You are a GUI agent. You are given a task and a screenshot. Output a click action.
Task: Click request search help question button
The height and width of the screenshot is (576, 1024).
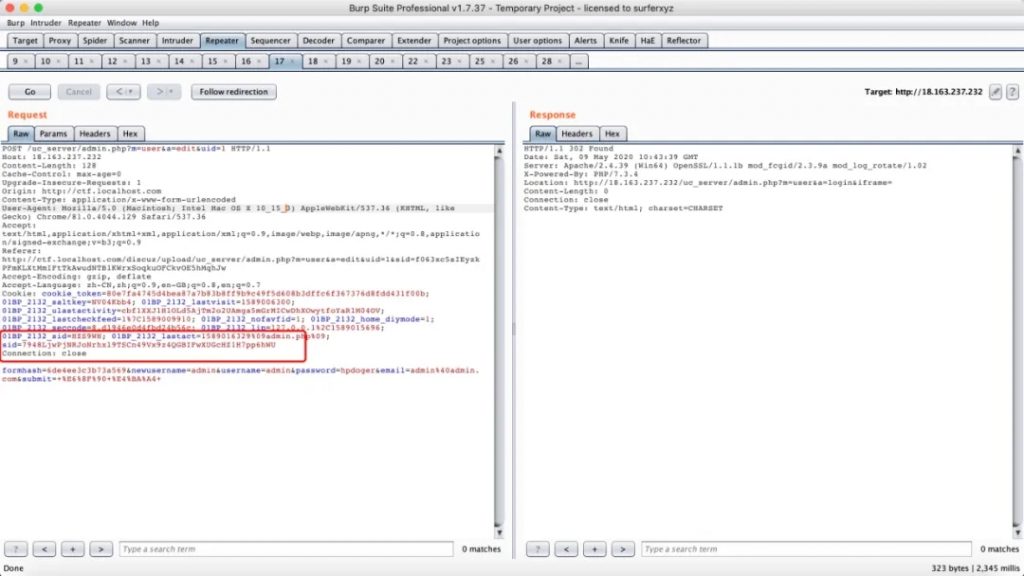[16, 549]
